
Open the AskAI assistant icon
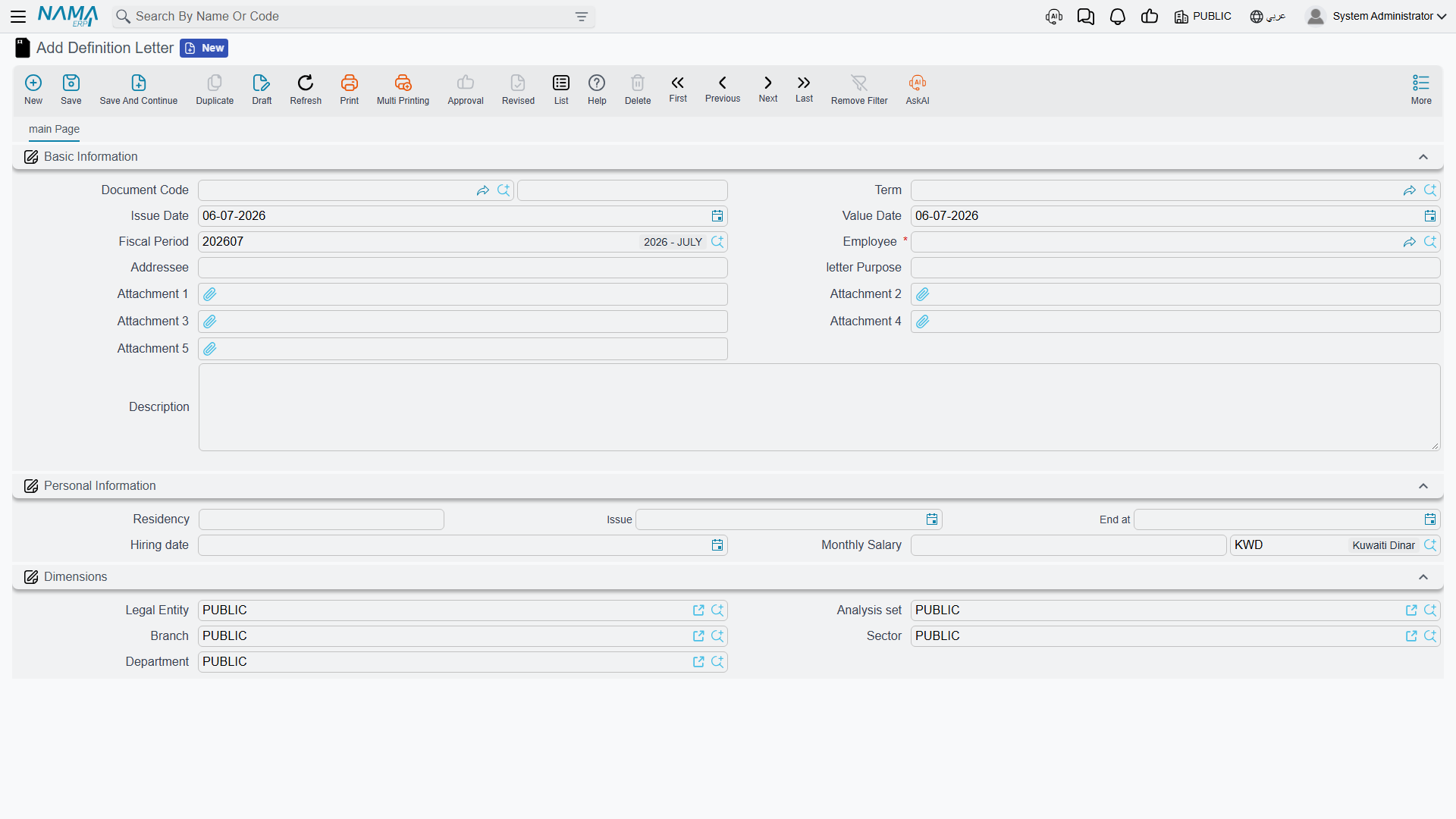pyautogui.click(x=918, y=83)
